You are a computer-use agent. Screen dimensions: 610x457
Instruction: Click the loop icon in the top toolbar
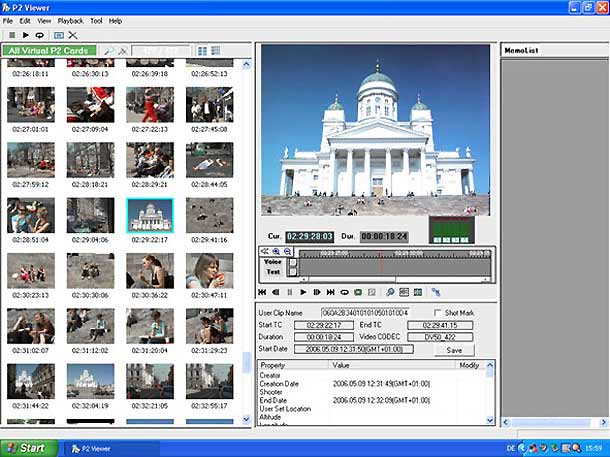pos(39,34)
